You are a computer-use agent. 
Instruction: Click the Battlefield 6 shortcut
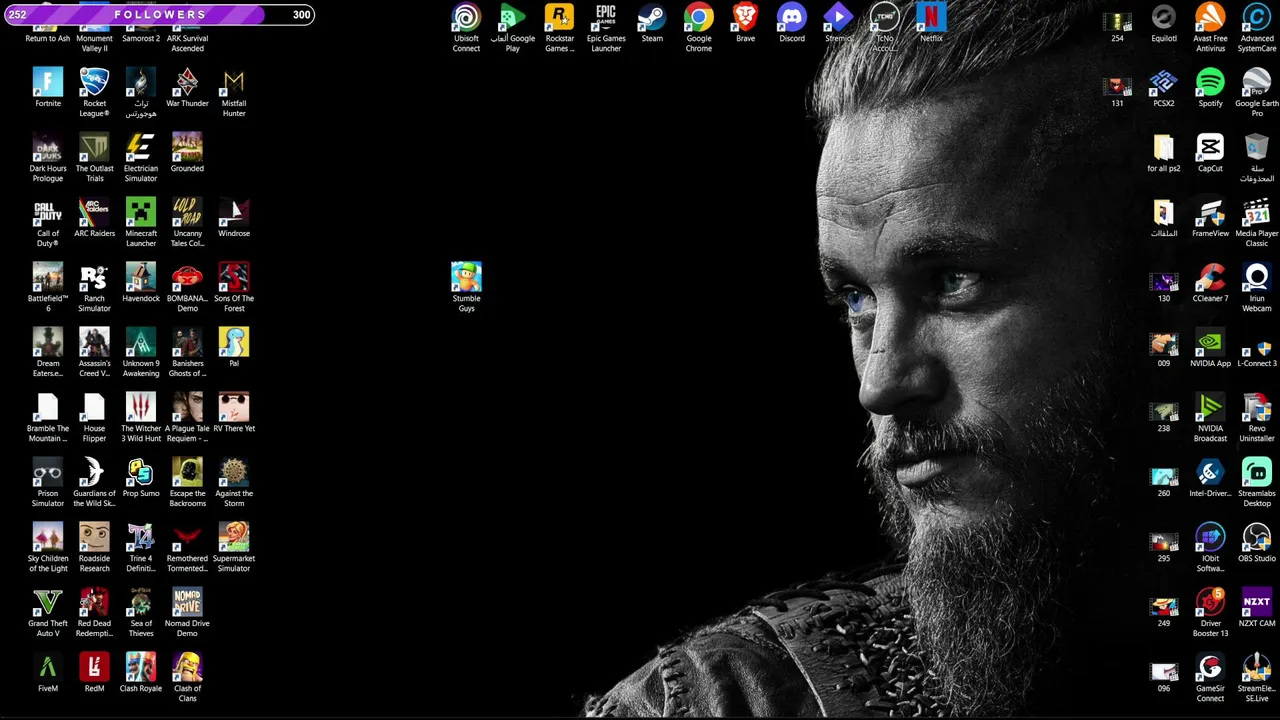[x=48, y=277]
